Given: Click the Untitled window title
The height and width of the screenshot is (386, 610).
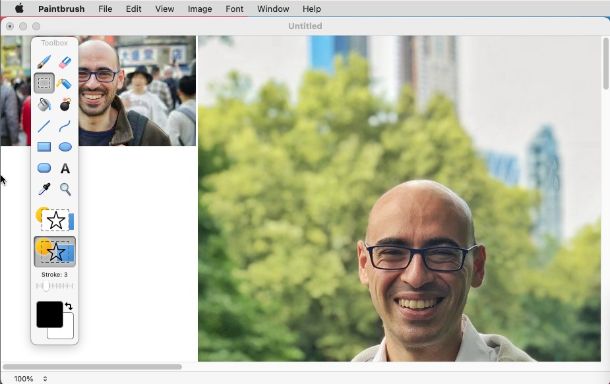Looking at the screenshot, I should [x=305, y=26].
